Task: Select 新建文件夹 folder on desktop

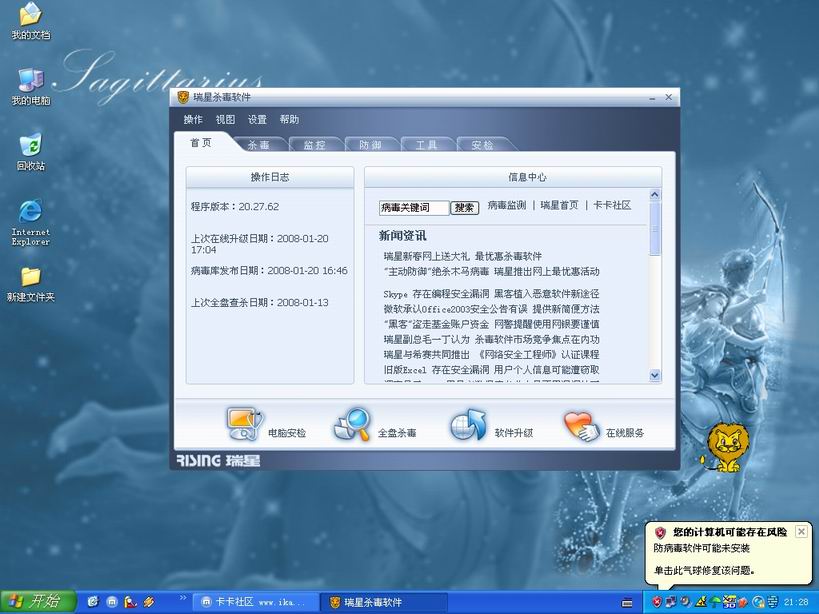Action: [31, 284]
